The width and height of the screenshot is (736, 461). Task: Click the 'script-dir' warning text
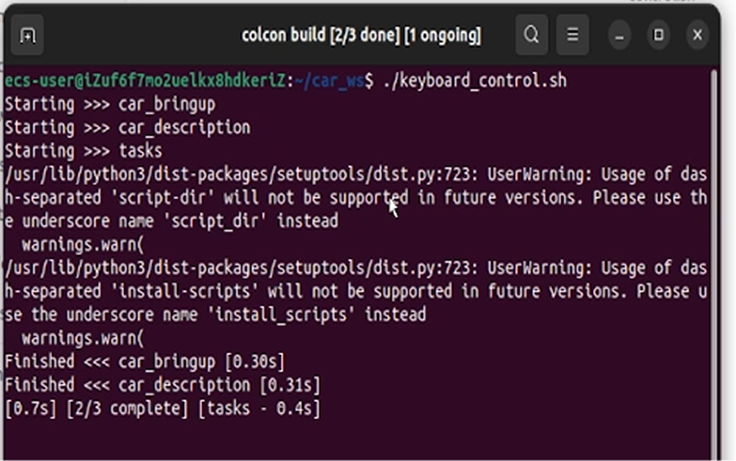click(147, 198)
